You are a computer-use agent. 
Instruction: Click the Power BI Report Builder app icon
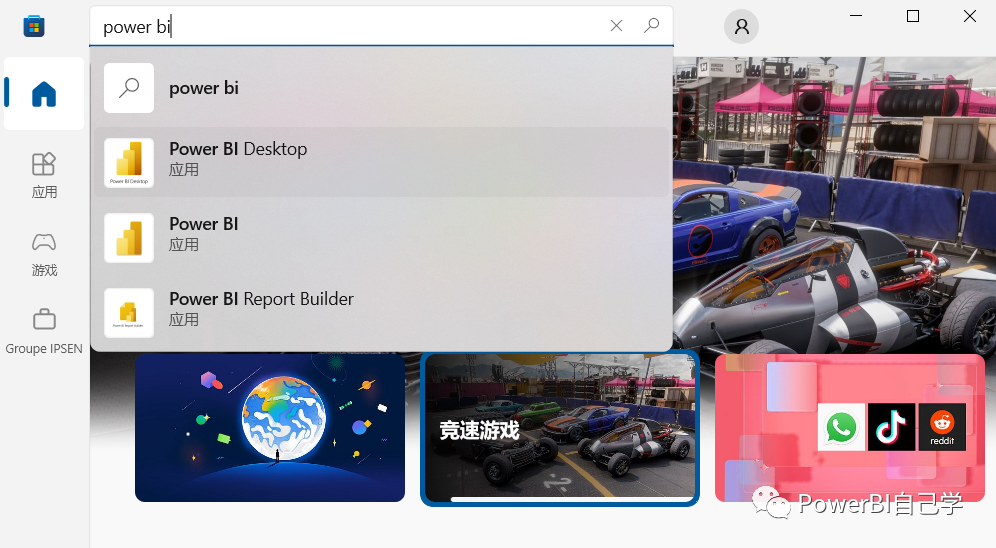pyautogui.click(x=129, y=312)
